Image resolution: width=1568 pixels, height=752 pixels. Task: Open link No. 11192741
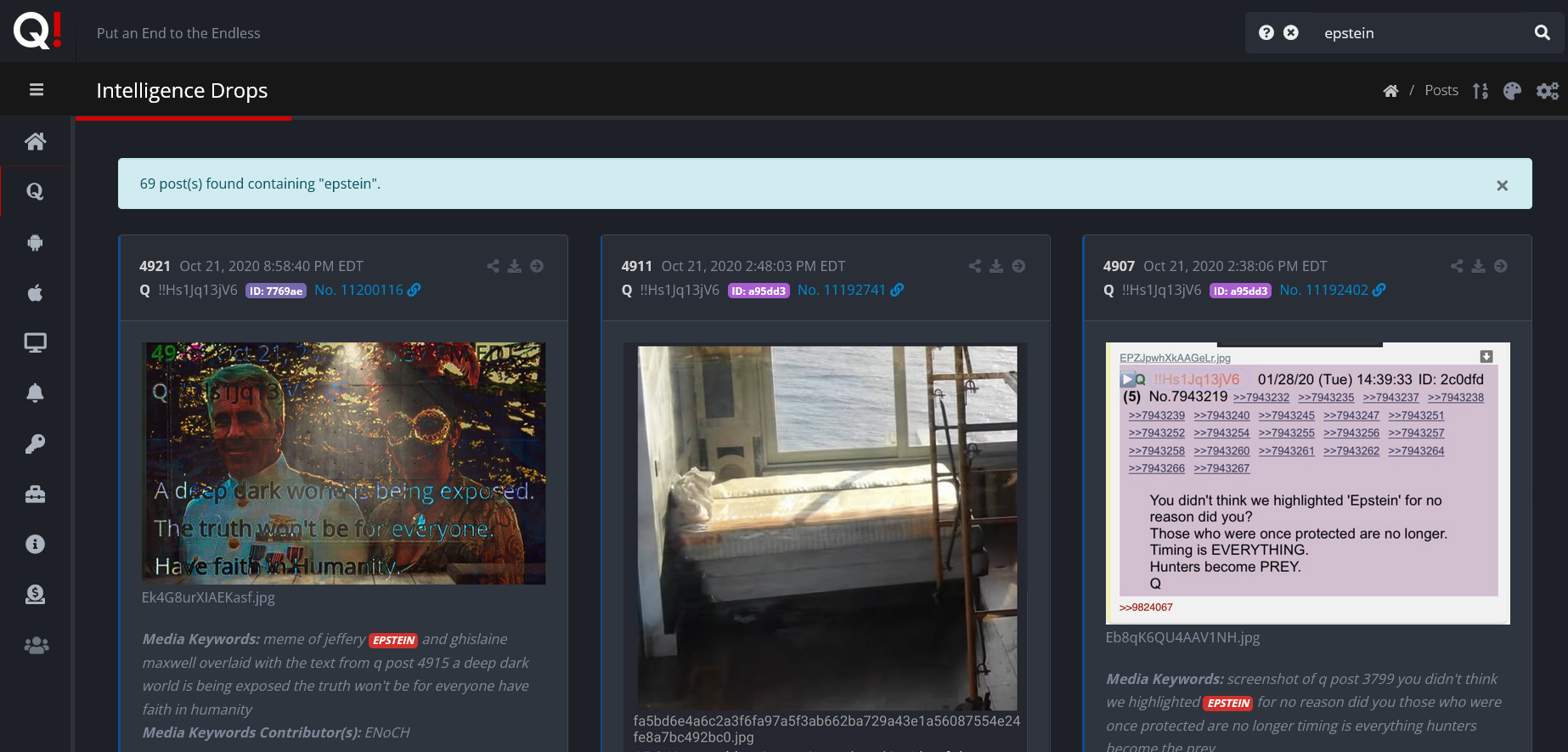pyautogui.click(x=850, y=291)
